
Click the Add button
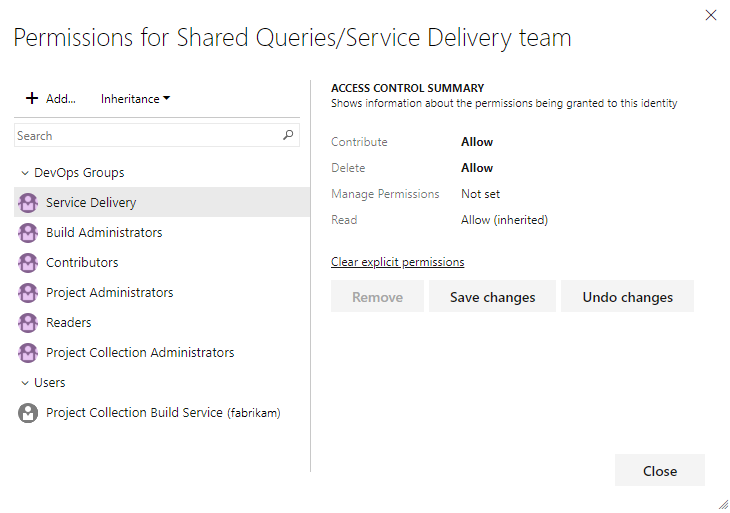click(x=50, y=99)
